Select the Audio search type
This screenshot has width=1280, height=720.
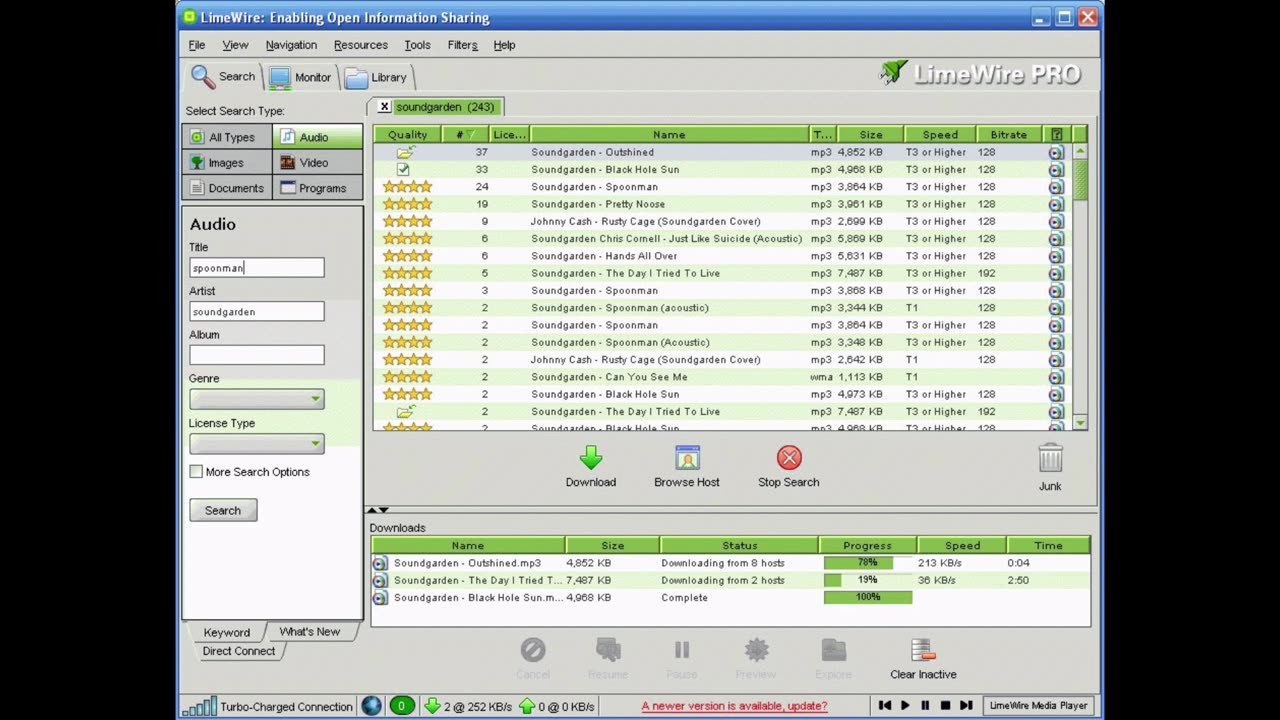point(318,137)
